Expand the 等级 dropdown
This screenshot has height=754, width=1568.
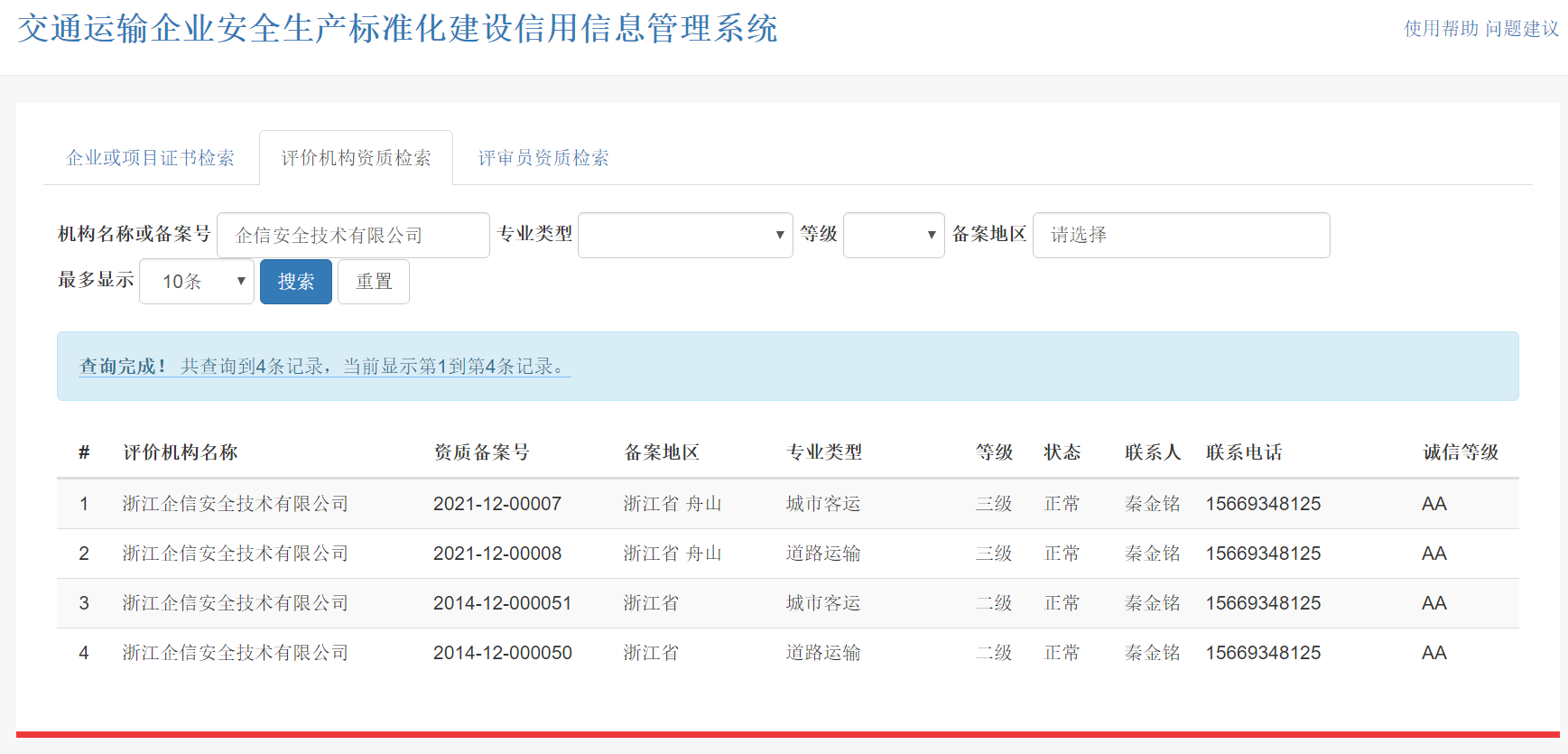point(894,235)
